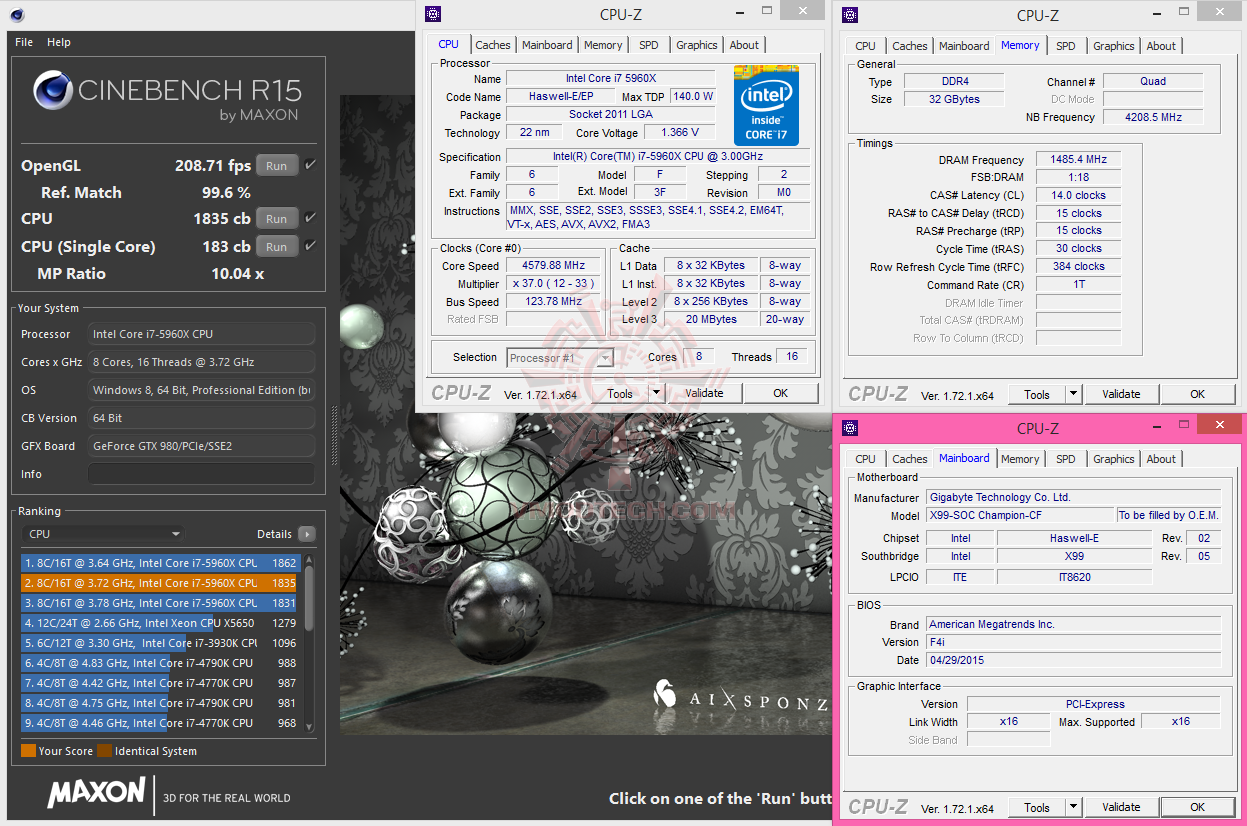Run the CPU Single Core benchmark
Viewport: 1247px width, 826px height.
277,247
